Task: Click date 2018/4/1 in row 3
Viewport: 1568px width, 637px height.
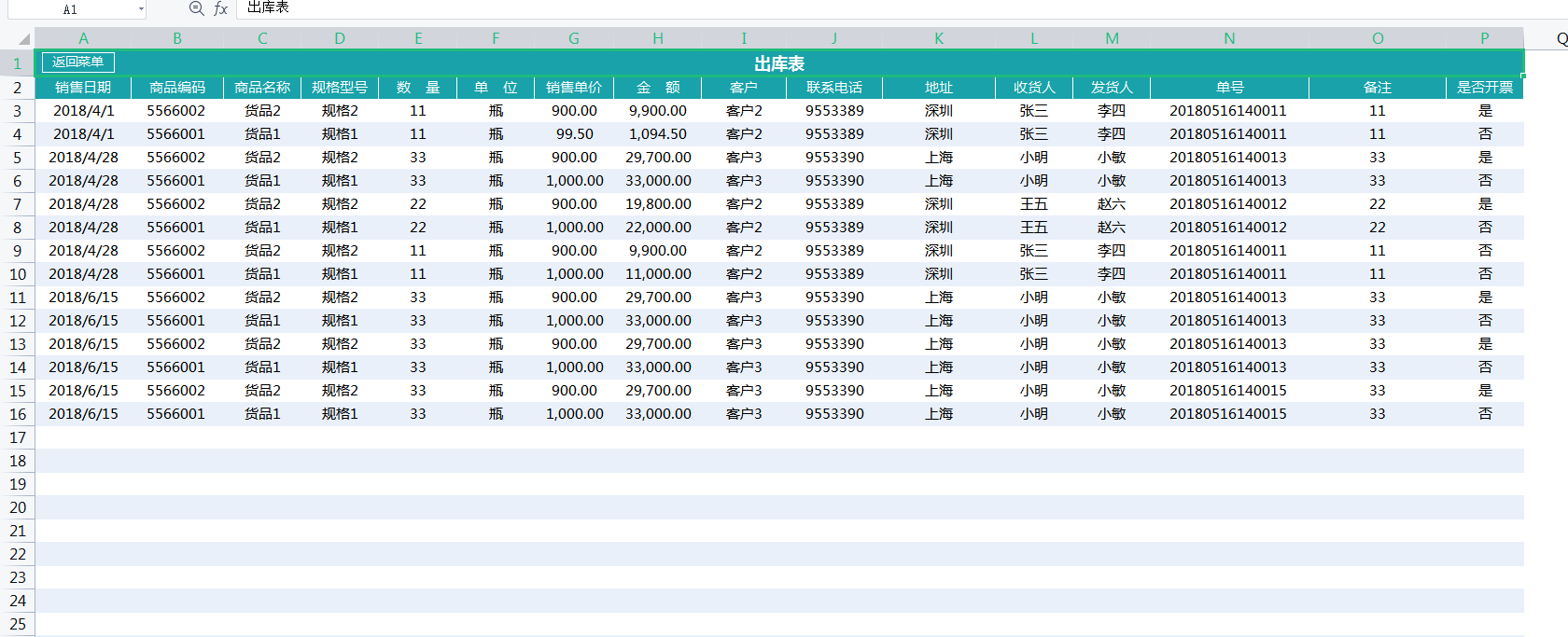Action: click(83, 110)
